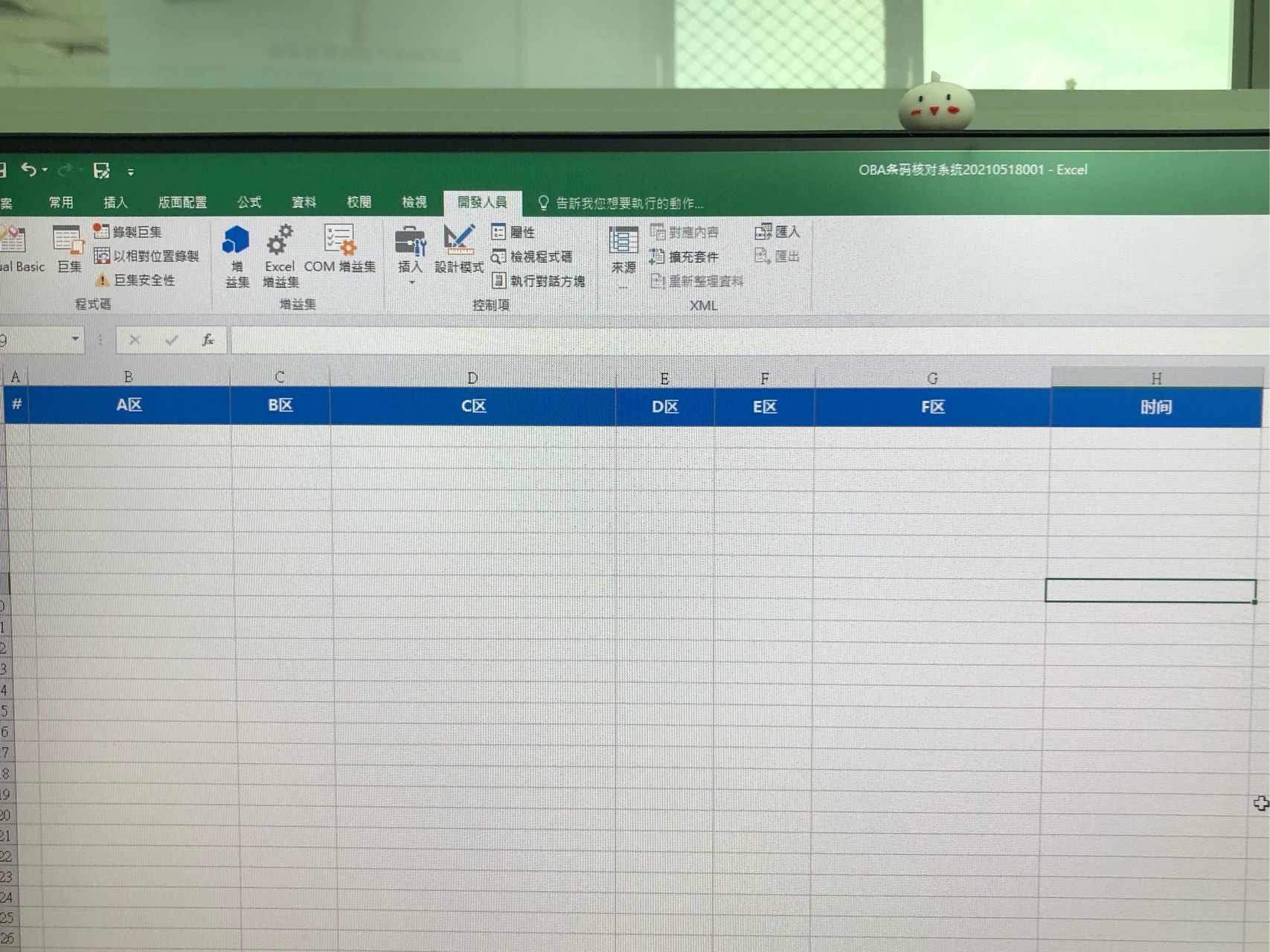Click the cancel X in the formula bar
The width and height of the screenshot is (1270, 952).
pos(135,341)
